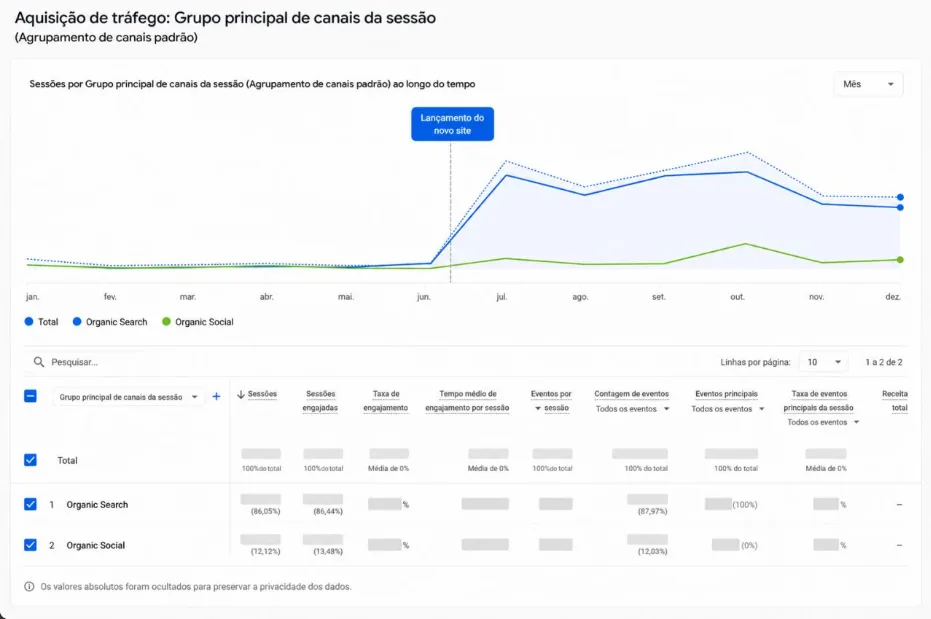Image resolution: width=931 pixels, height=619 pixels.
Task: Click the Lançamento do novo site annotation
Action: click(x=452, y=124)
